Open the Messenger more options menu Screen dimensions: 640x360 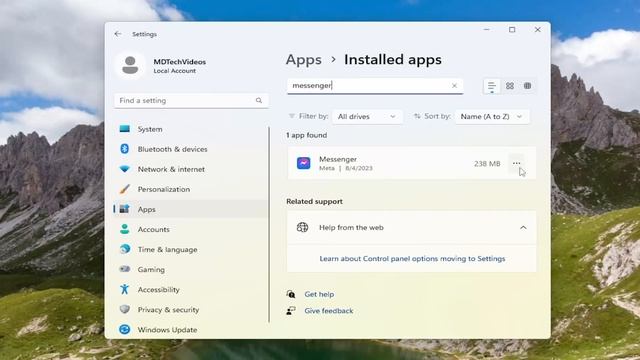click(x=516, y=163)
